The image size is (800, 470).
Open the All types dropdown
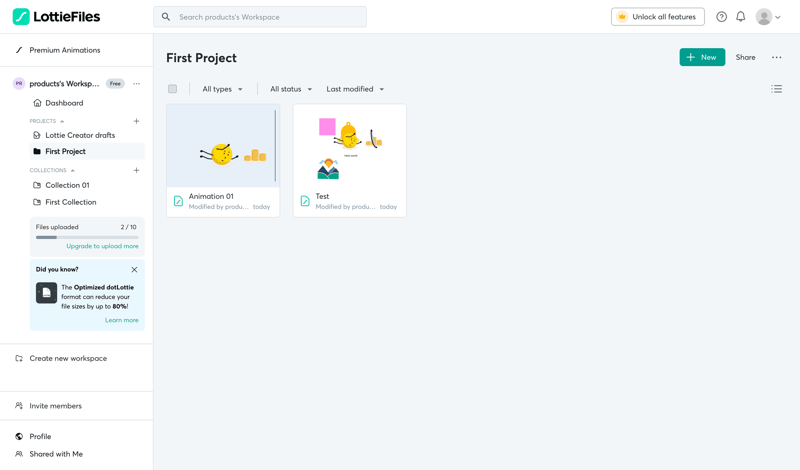pyautogui.click(x=222, y=89)
